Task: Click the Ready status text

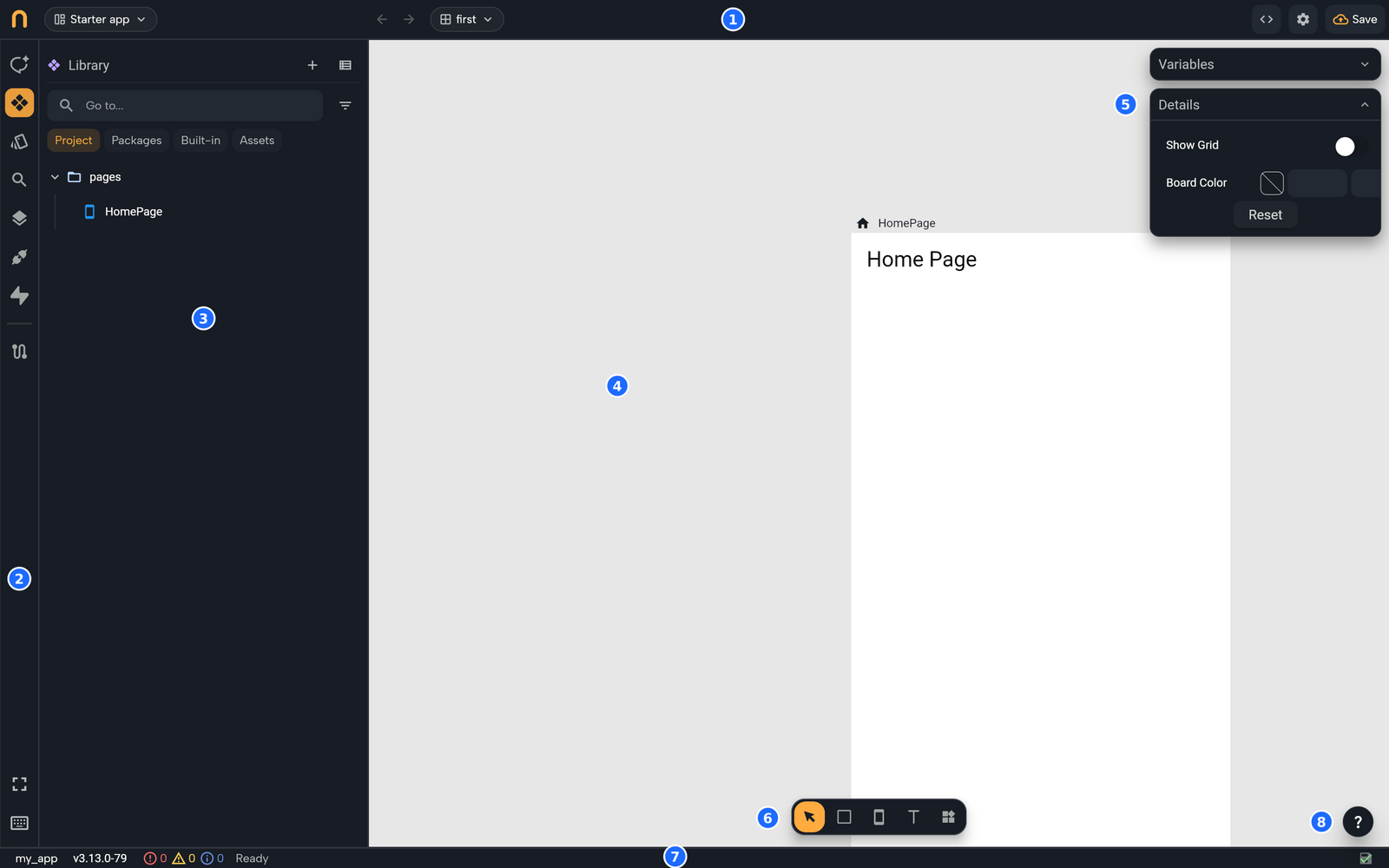Action: [x=252, y=858]
